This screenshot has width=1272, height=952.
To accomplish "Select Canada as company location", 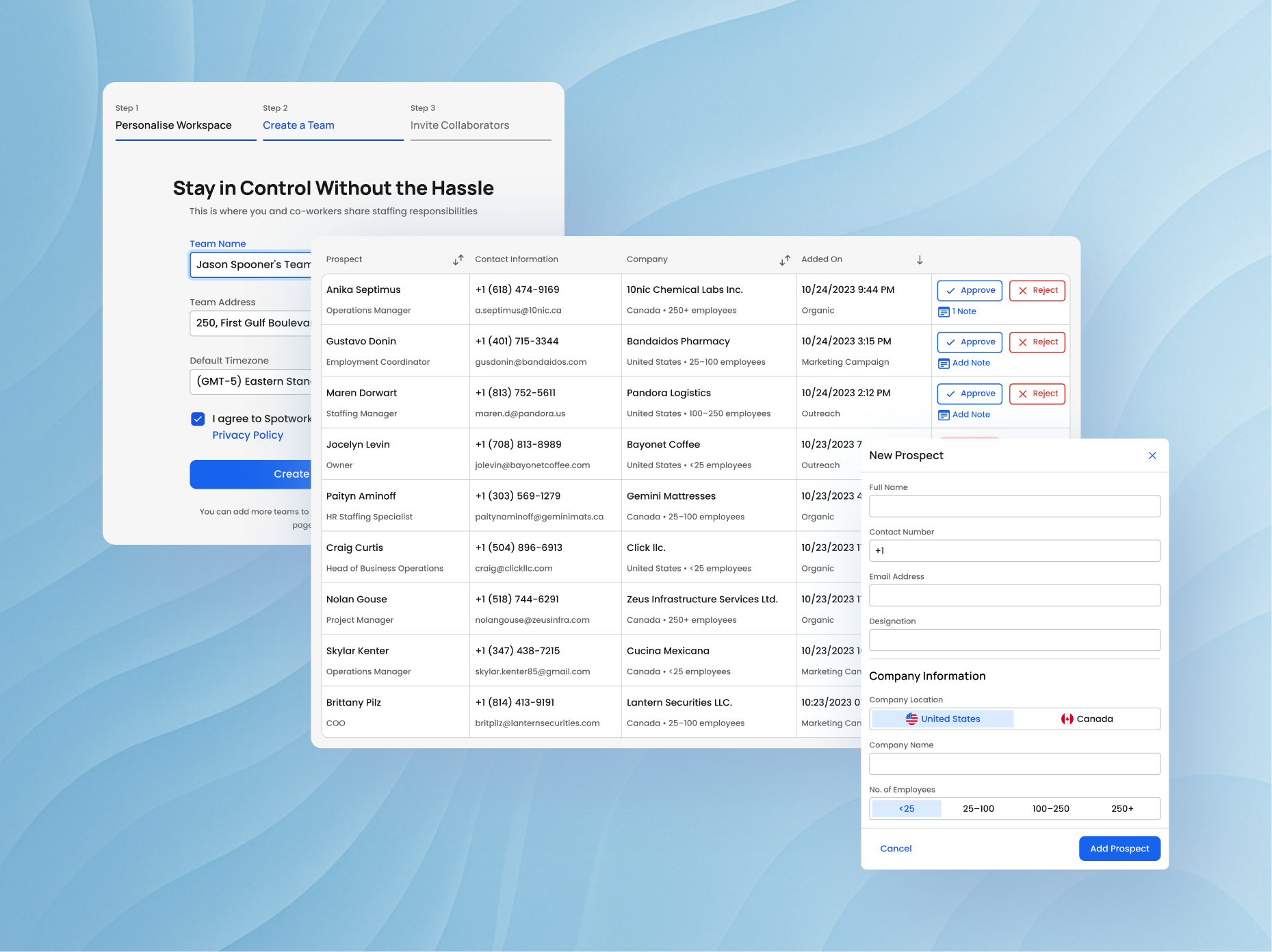I will [x=1087, y=719].
